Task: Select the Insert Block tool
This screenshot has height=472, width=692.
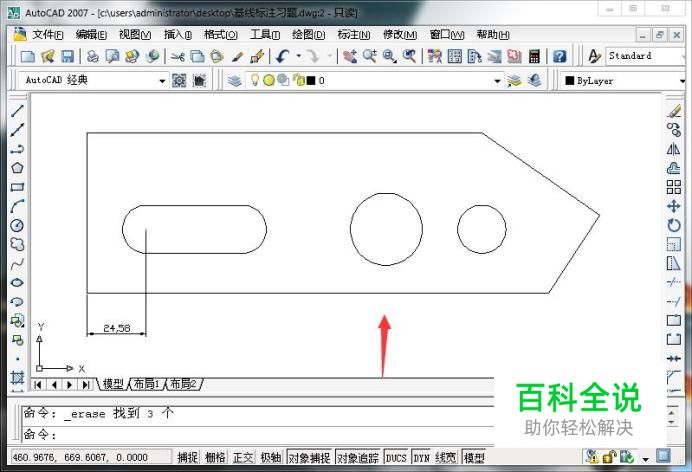Action: click(x=17, y=321)
